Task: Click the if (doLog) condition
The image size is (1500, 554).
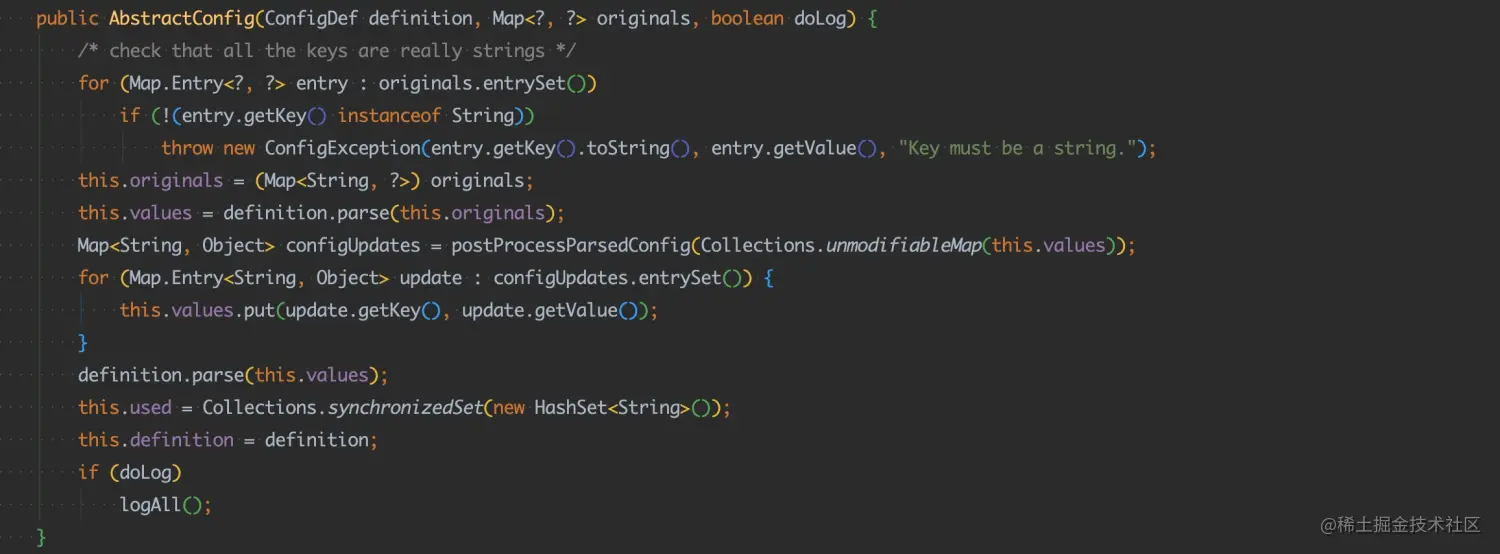Action: [x=130, y=472]
